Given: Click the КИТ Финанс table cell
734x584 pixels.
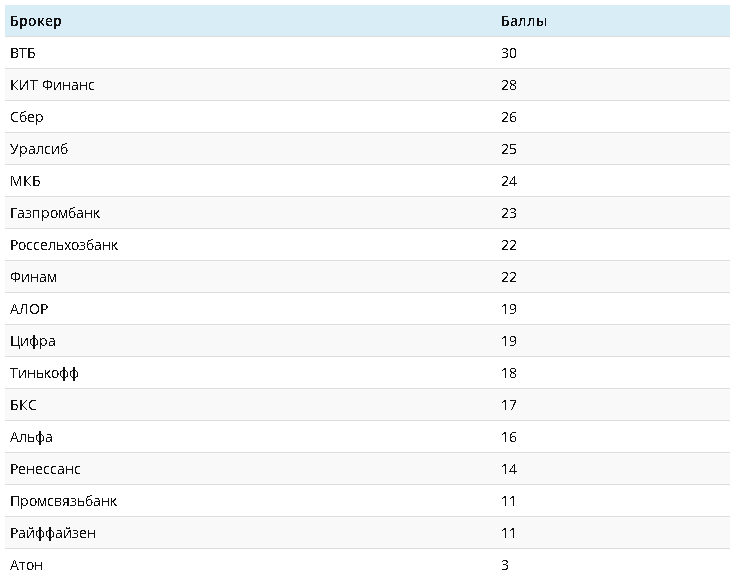Looking at the screenshot, I should click(52, 85).
